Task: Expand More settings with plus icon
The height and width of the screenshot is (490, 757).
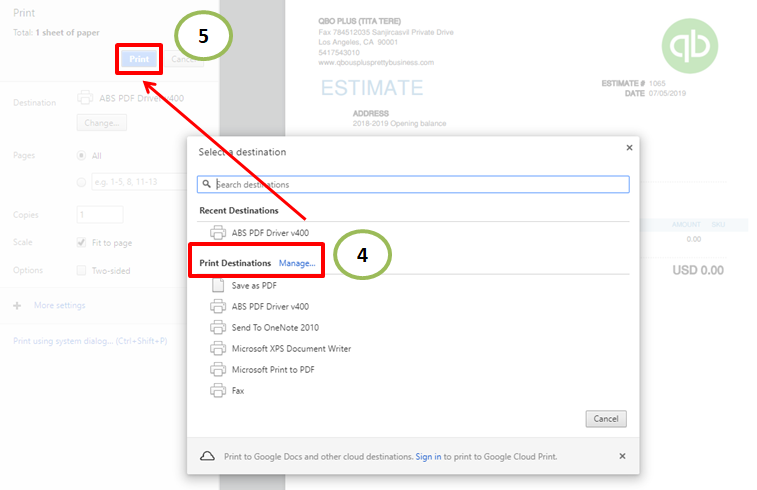Action: [x=17, y=306]
